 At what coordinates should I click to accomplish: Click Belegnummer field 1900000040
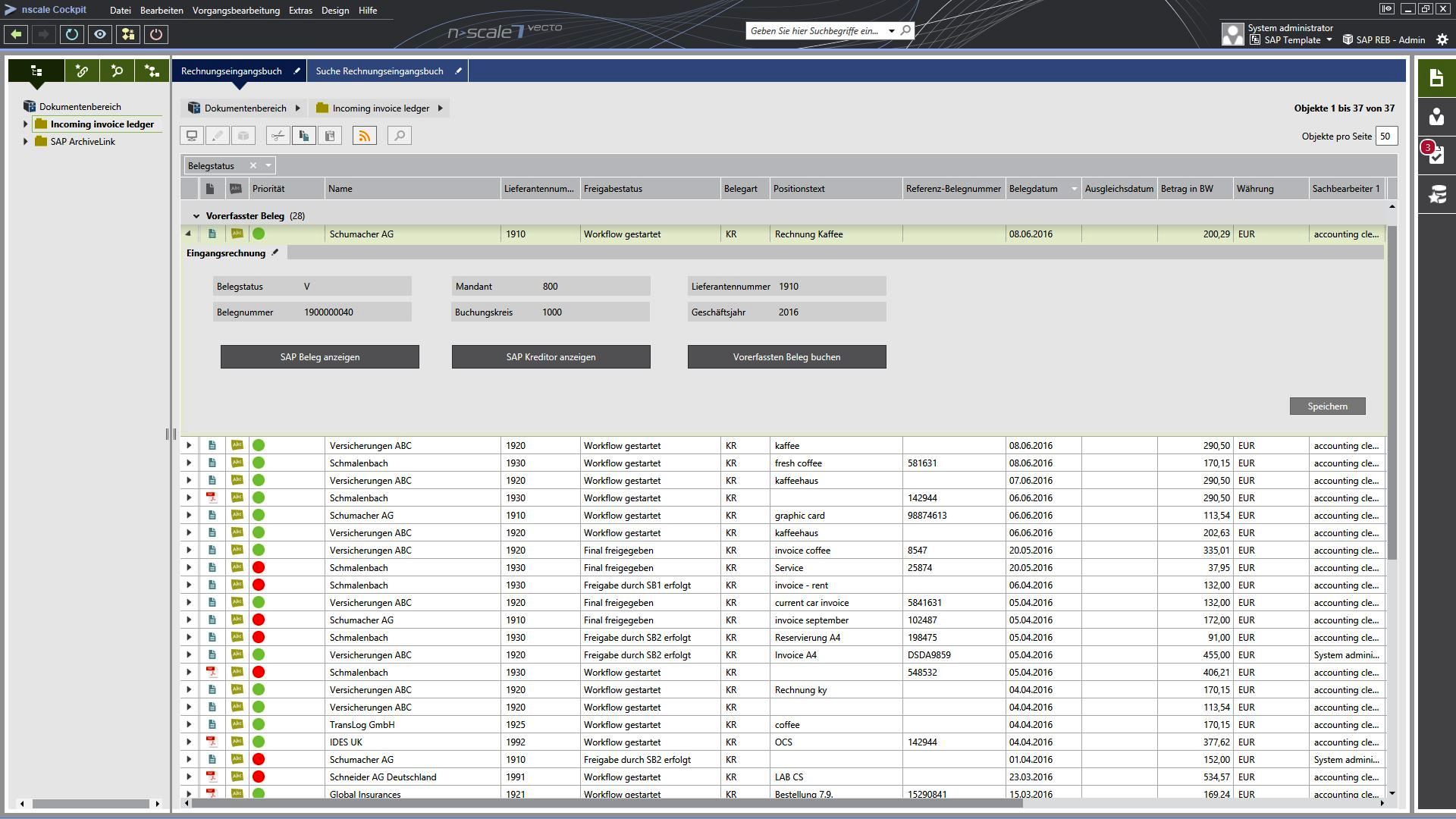pyautogui.click(x=312, y=312)
